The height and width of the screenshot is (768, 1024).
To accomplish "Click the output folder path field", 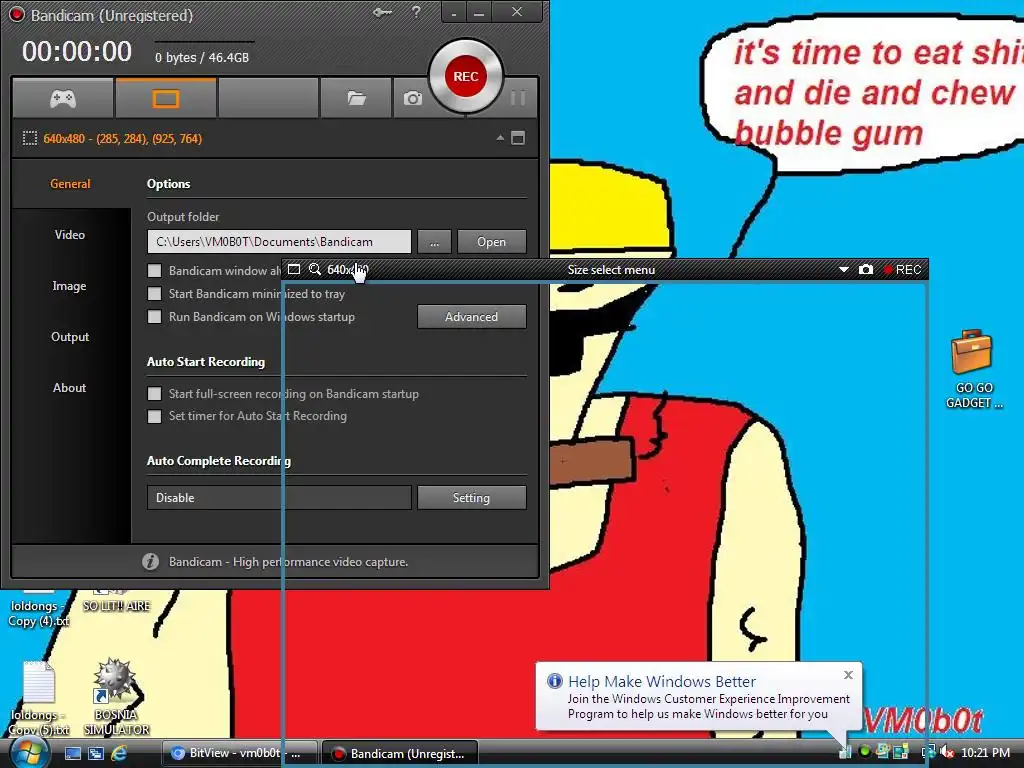I will (279, 242).
